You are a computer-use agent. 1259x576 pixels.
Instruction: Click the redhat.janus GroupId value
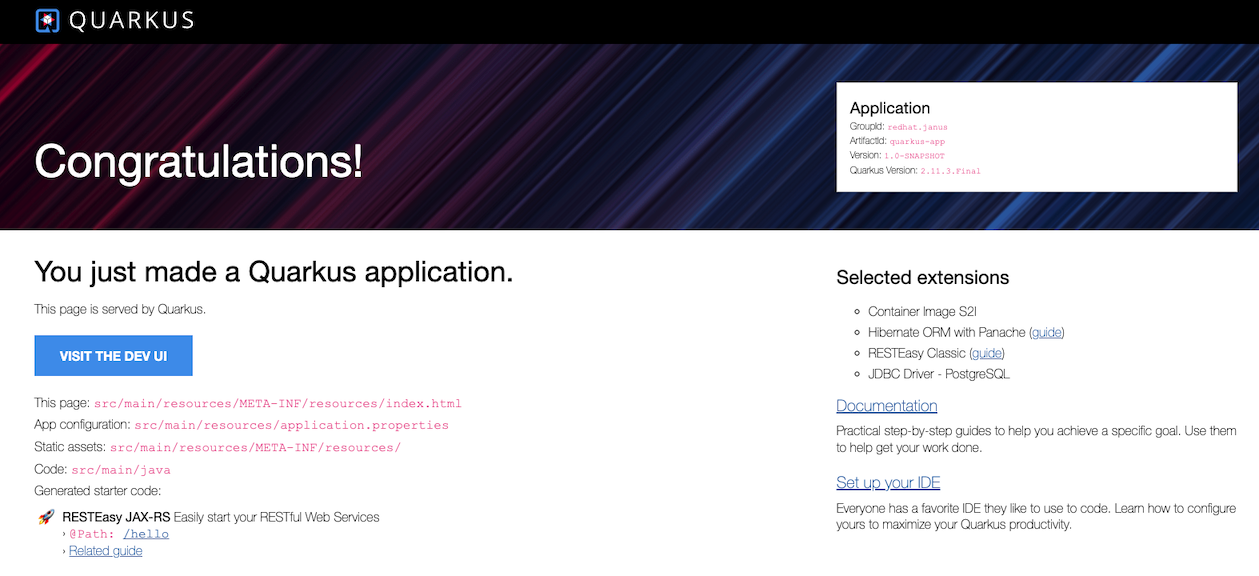point(917,127)
